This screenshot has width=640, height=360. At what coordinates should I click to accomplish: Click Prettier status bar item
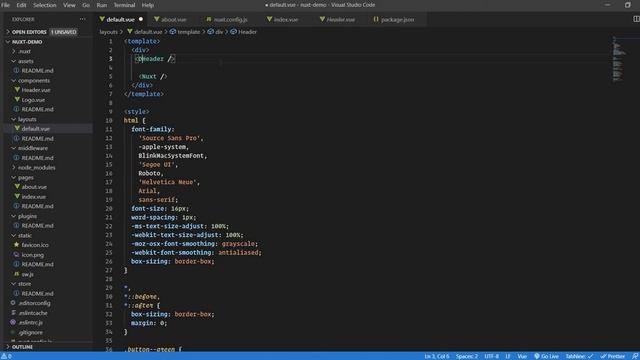(x=613, y=356)
